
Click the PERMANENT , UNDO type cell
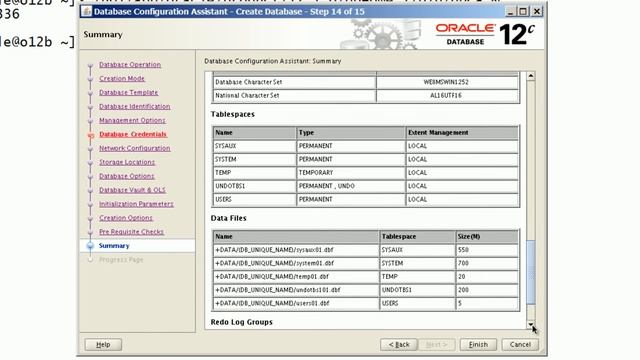pos(351,186)
